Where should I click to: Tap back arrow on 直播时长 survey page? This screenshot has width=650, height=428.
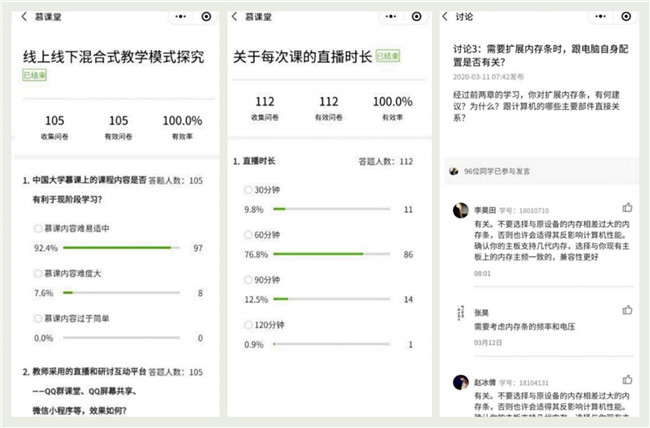[x=234, y=16]
